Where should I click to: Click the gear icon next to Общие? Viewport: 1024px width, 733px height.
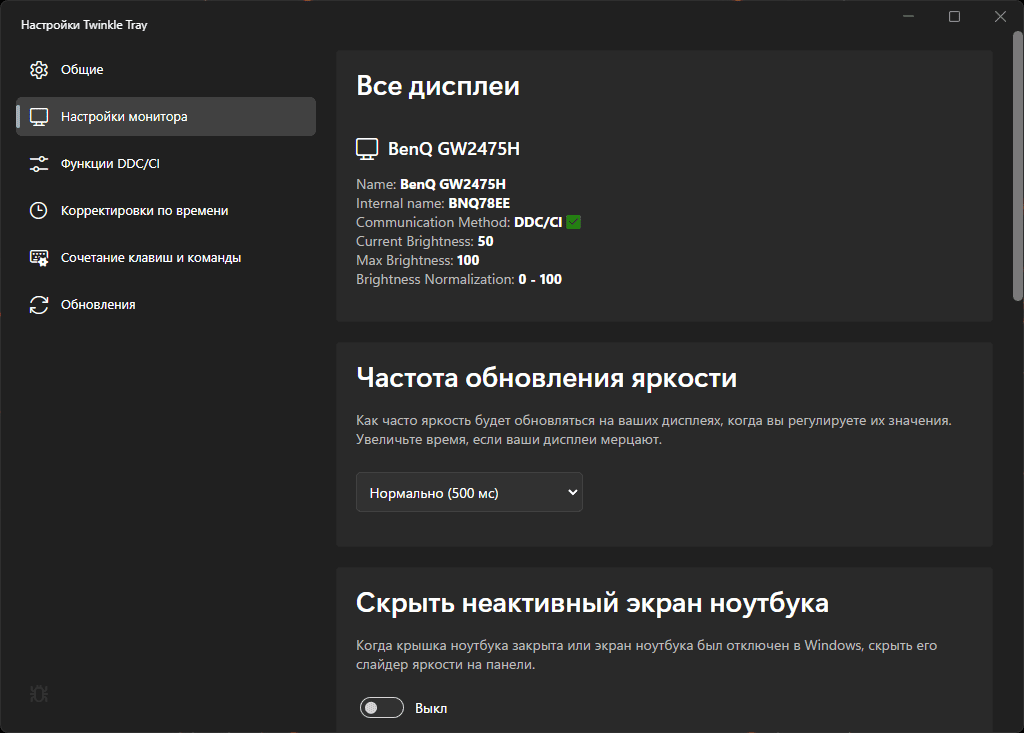pos(39,70)
